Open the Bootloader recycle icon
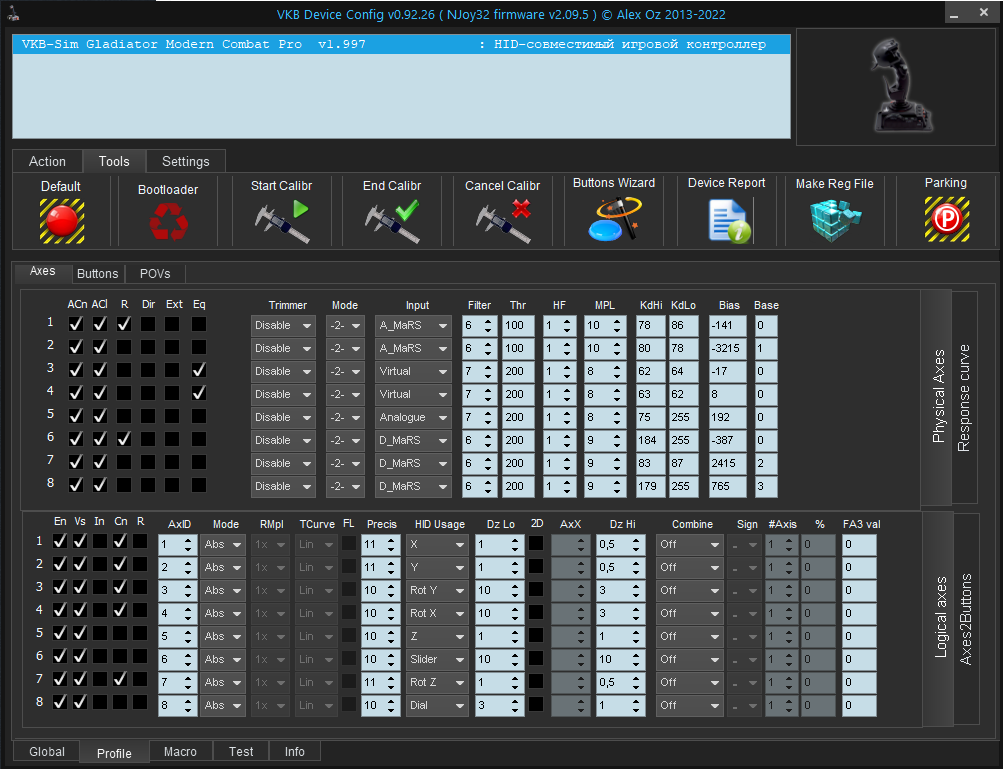 click(167, 221)
